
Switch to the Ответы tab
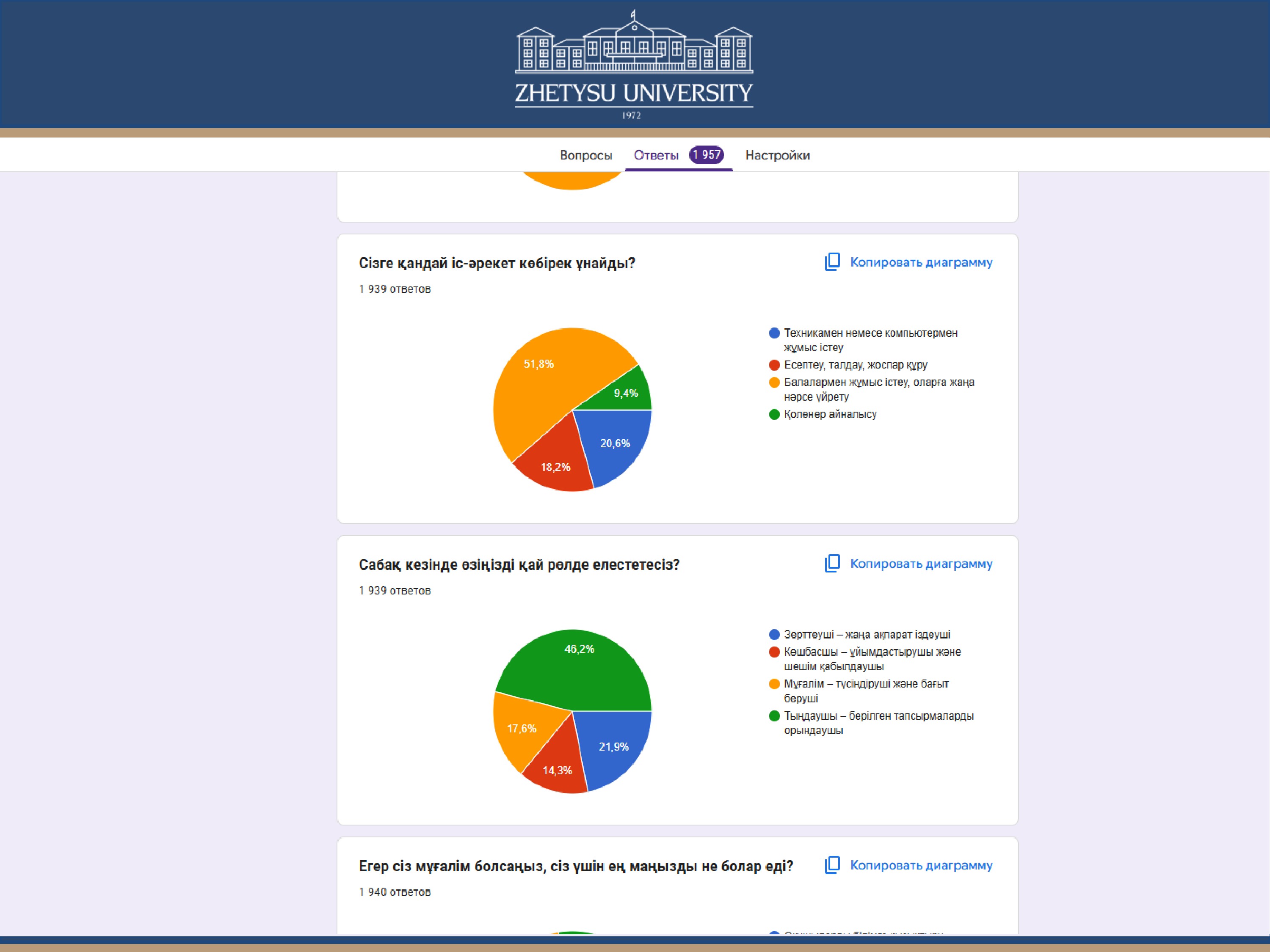pos(656,155)
